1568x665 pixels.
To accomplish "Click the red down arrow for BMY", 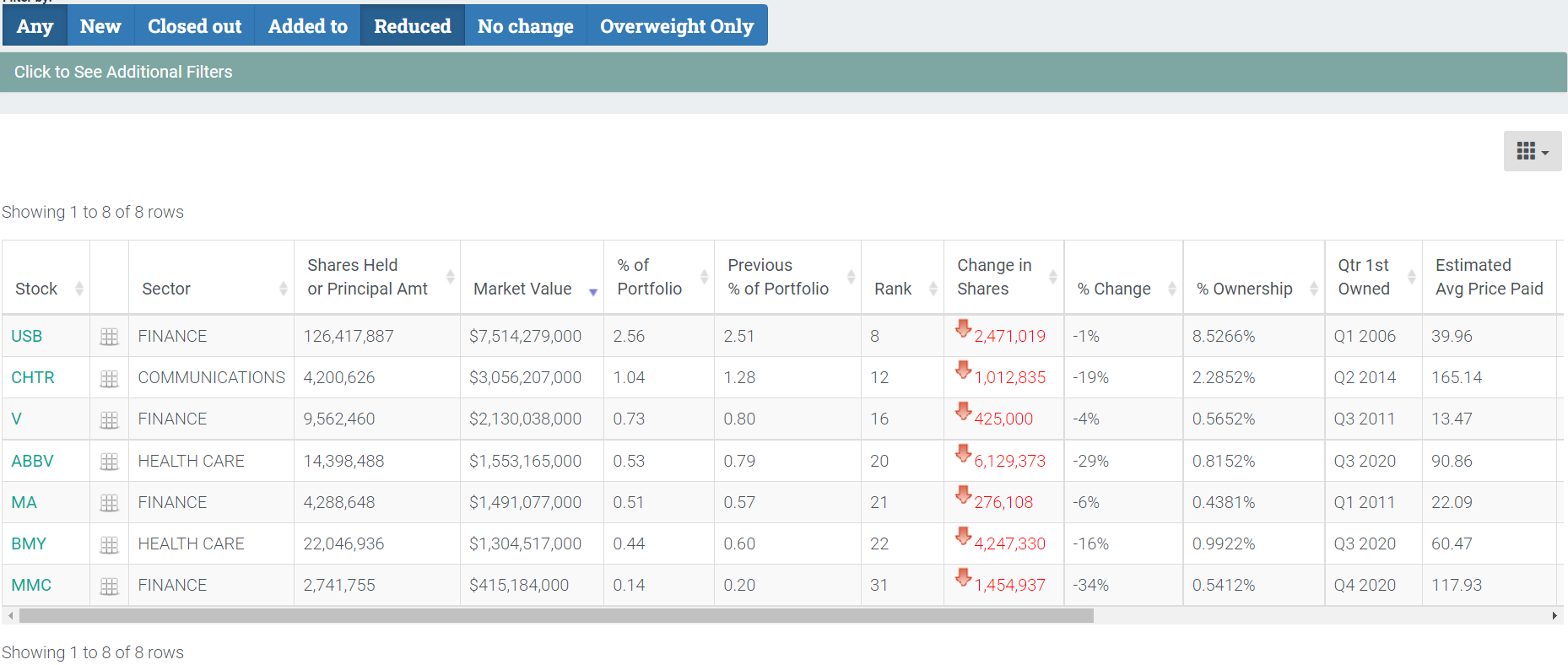I will 963,537.
